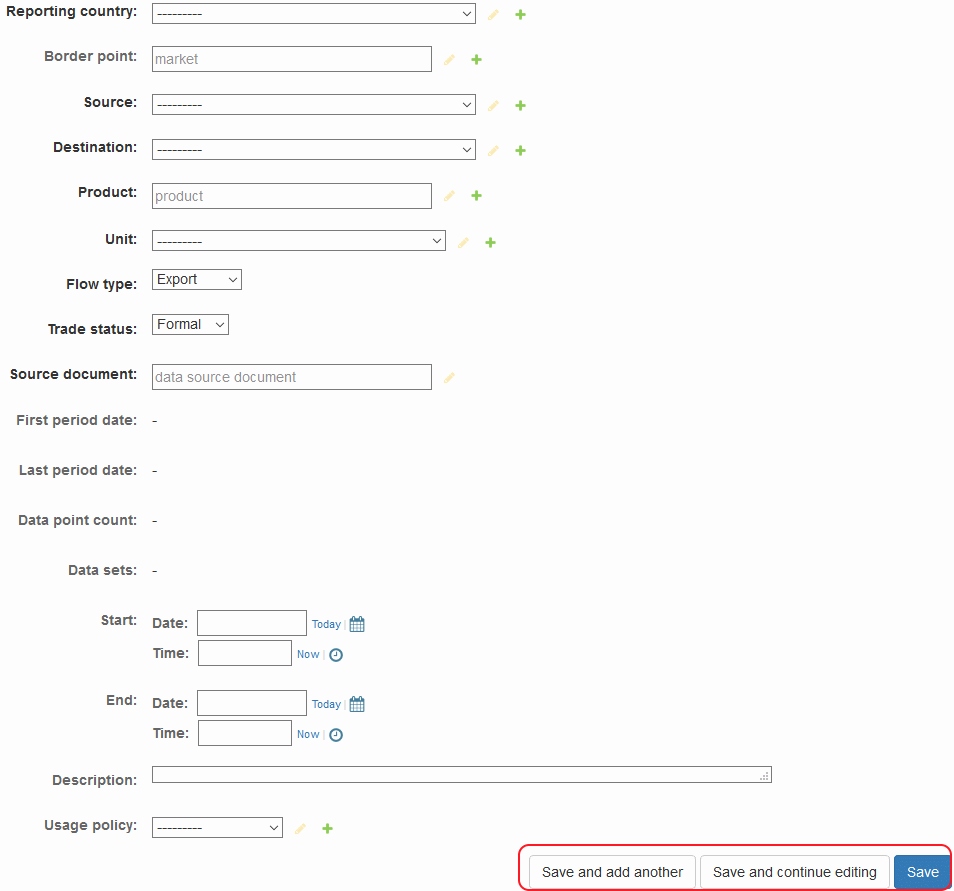The image size is (954, 891).
Task: Add a new Product with plus icon
Action: pyautogui.click(x=476, y=195)
